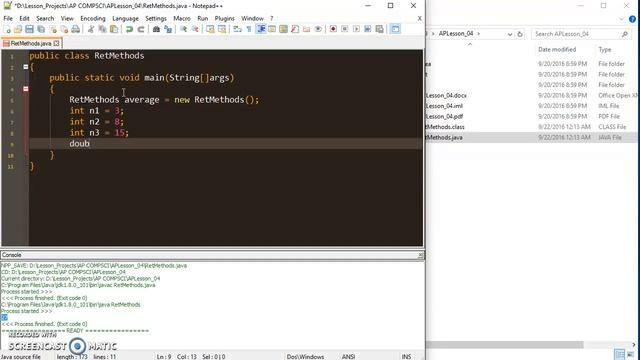
Task: Click the Zoom In magnifier icon
Action: [184, 29]
